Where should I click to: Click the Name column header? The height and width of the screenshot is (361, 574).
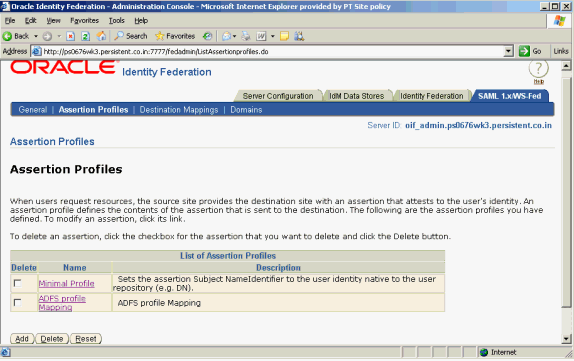pos(75,268)
